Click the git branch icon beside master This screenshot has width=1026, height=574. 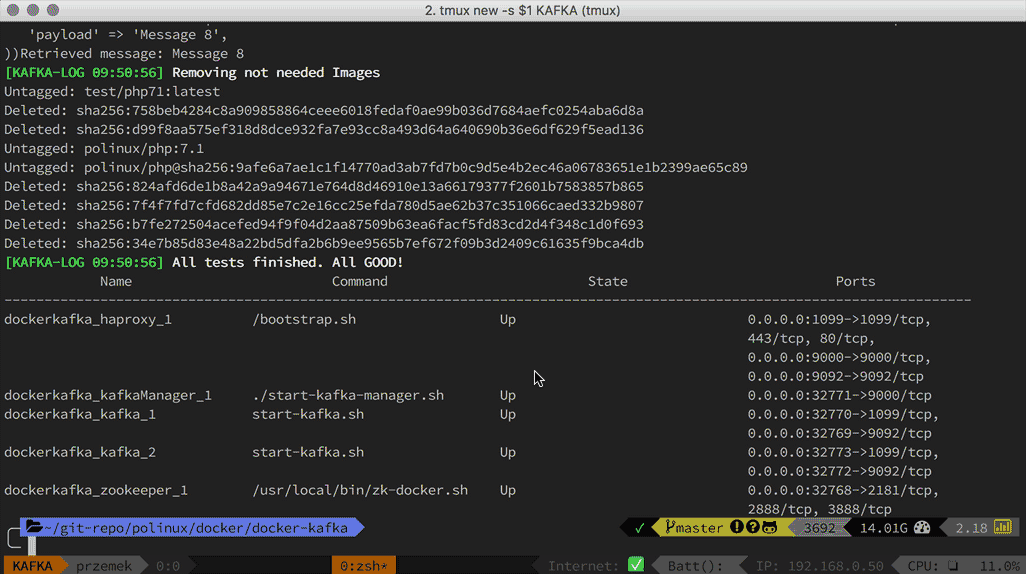click(x=670, y=527)
